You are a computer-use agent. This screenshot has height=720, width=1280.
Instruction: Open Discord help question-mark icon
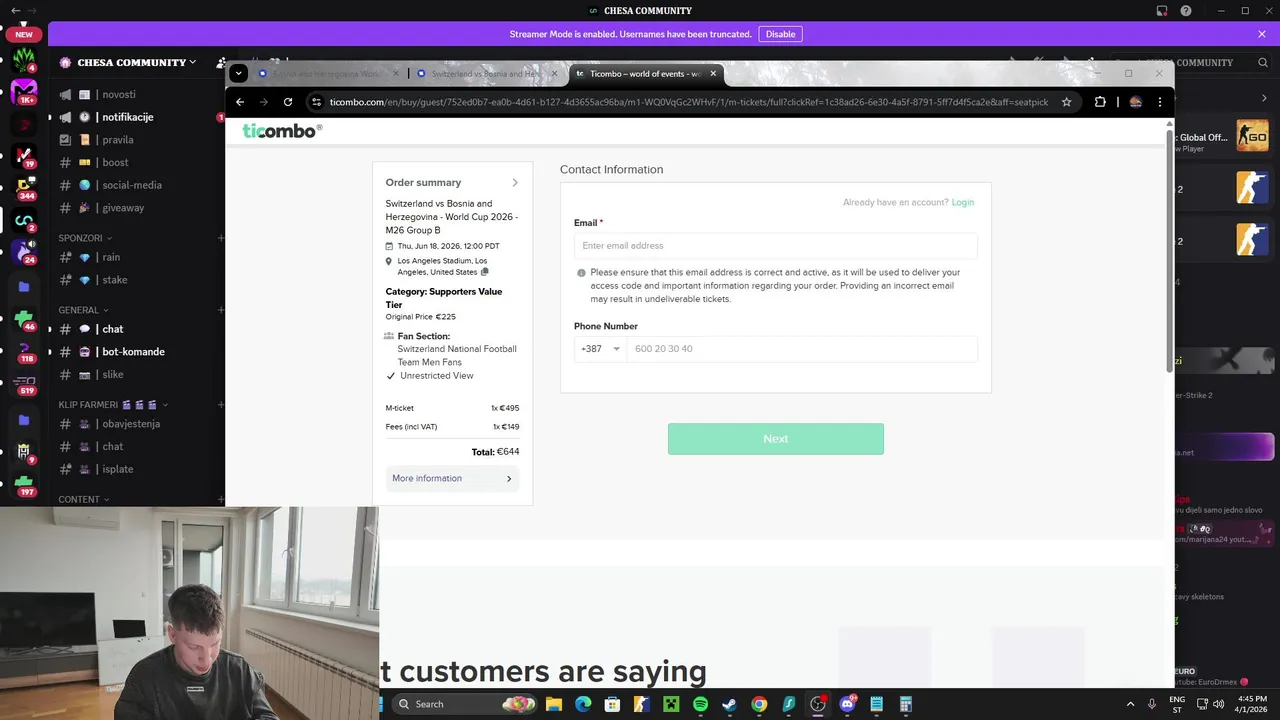(1186, 11)
